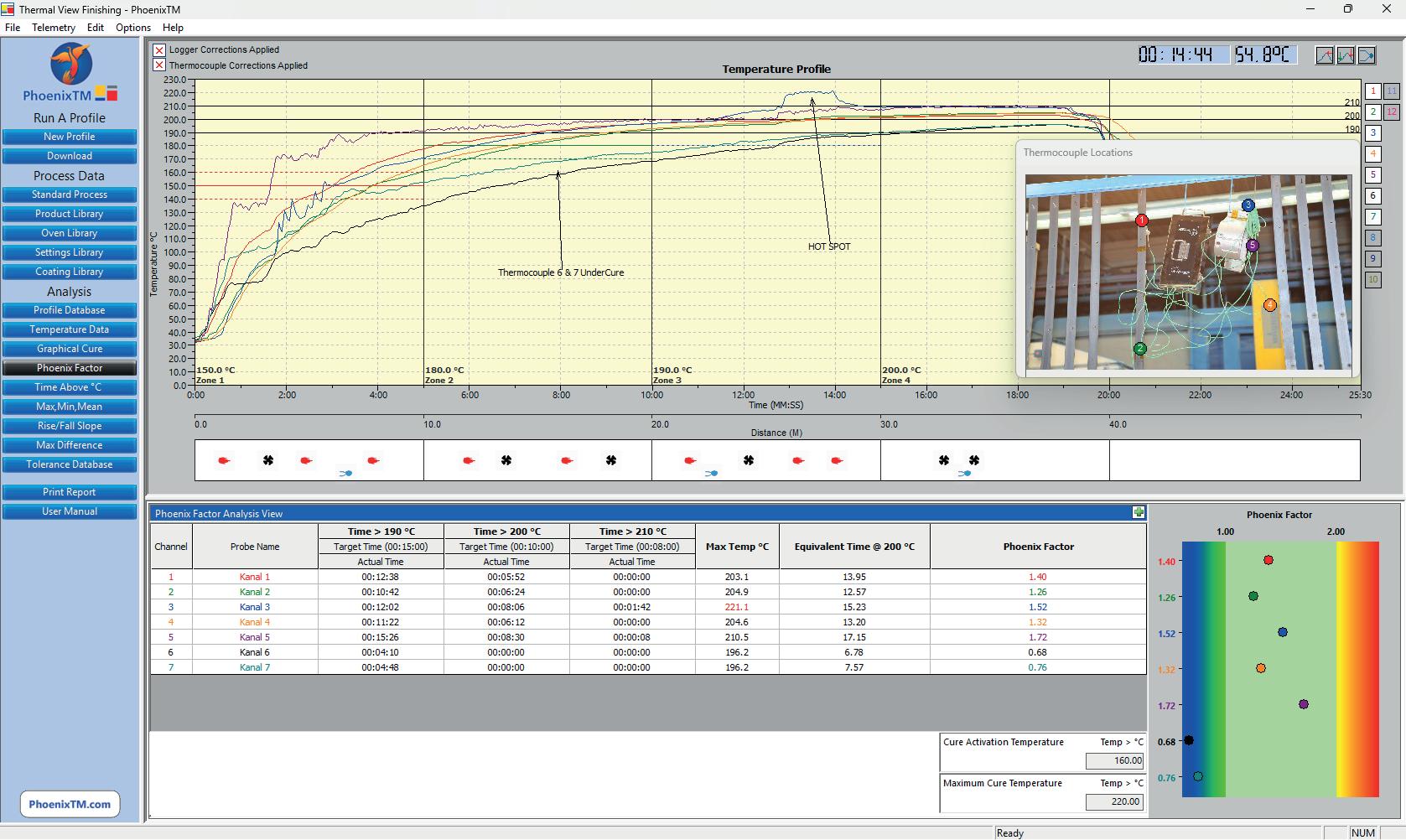Click the last fan icon in Zone 2
The width and height of the screenshot is (1406, 840).
[x=611, y=460]
